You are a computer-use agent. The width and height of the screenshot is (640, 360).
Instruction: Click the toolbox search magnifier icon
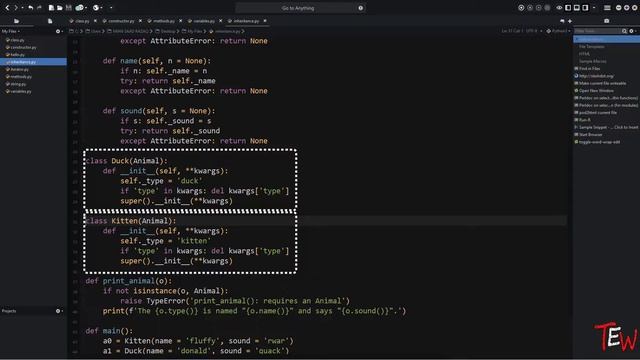point(624,31)
